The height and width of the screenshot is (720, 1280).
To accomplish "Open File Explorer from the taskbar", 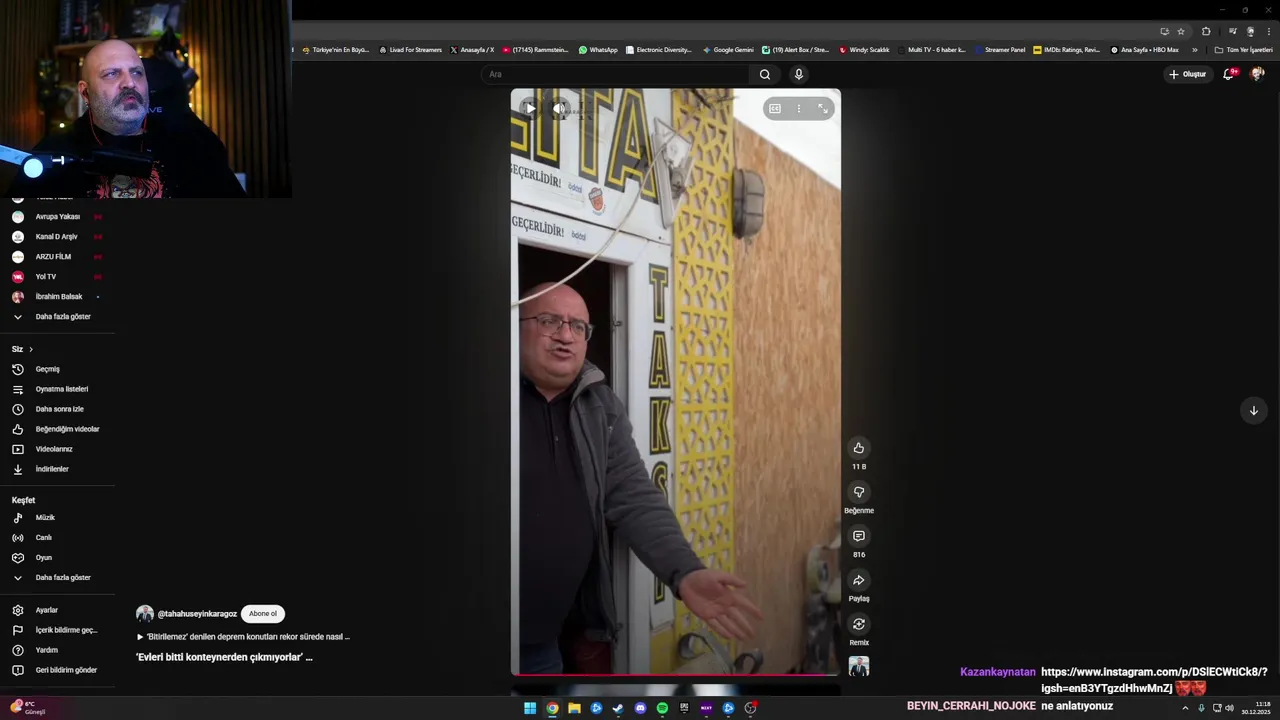I will tap(574, 708).
